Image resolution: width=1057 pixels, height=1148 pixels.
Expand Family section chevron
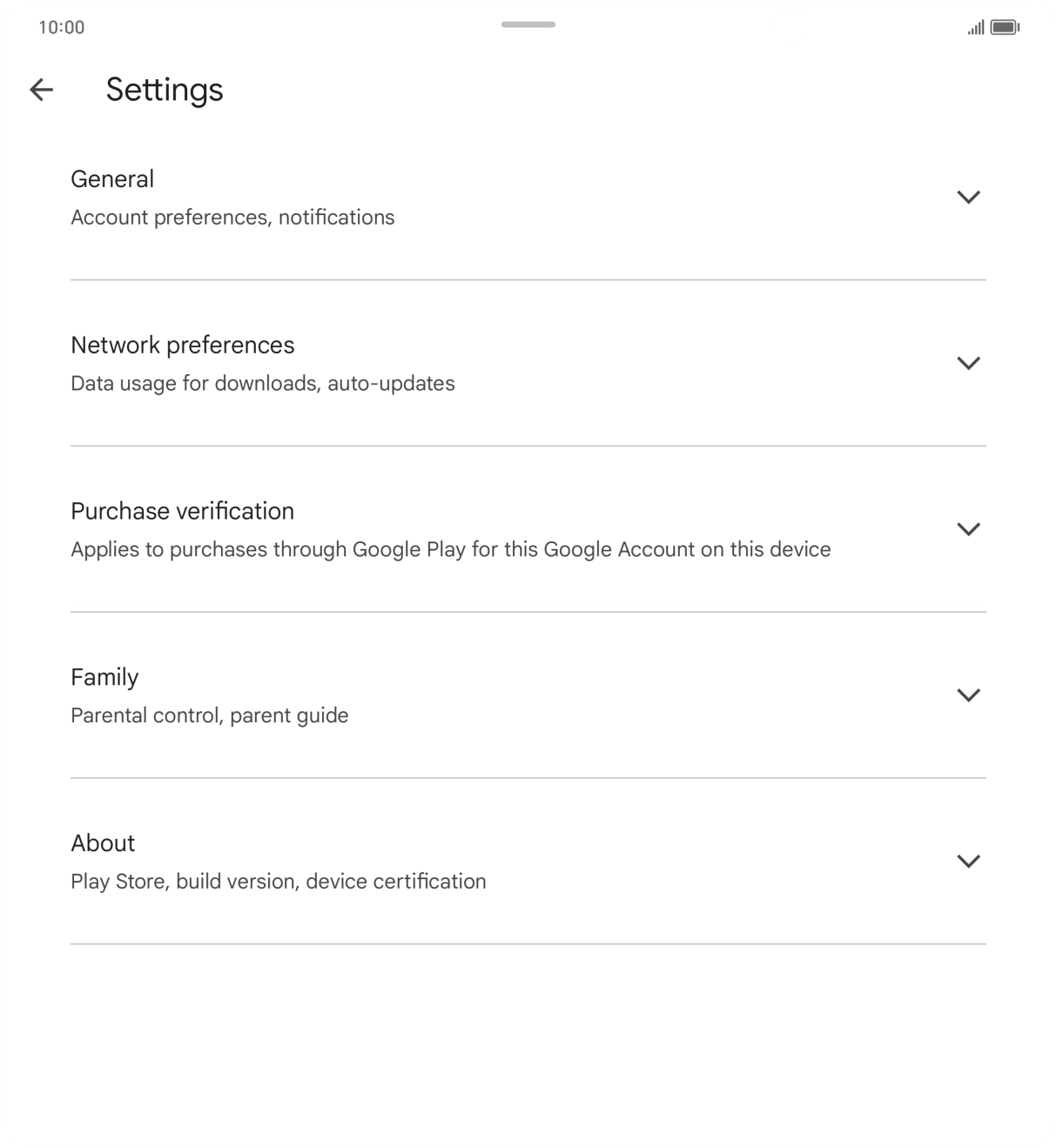pos(968,695)
